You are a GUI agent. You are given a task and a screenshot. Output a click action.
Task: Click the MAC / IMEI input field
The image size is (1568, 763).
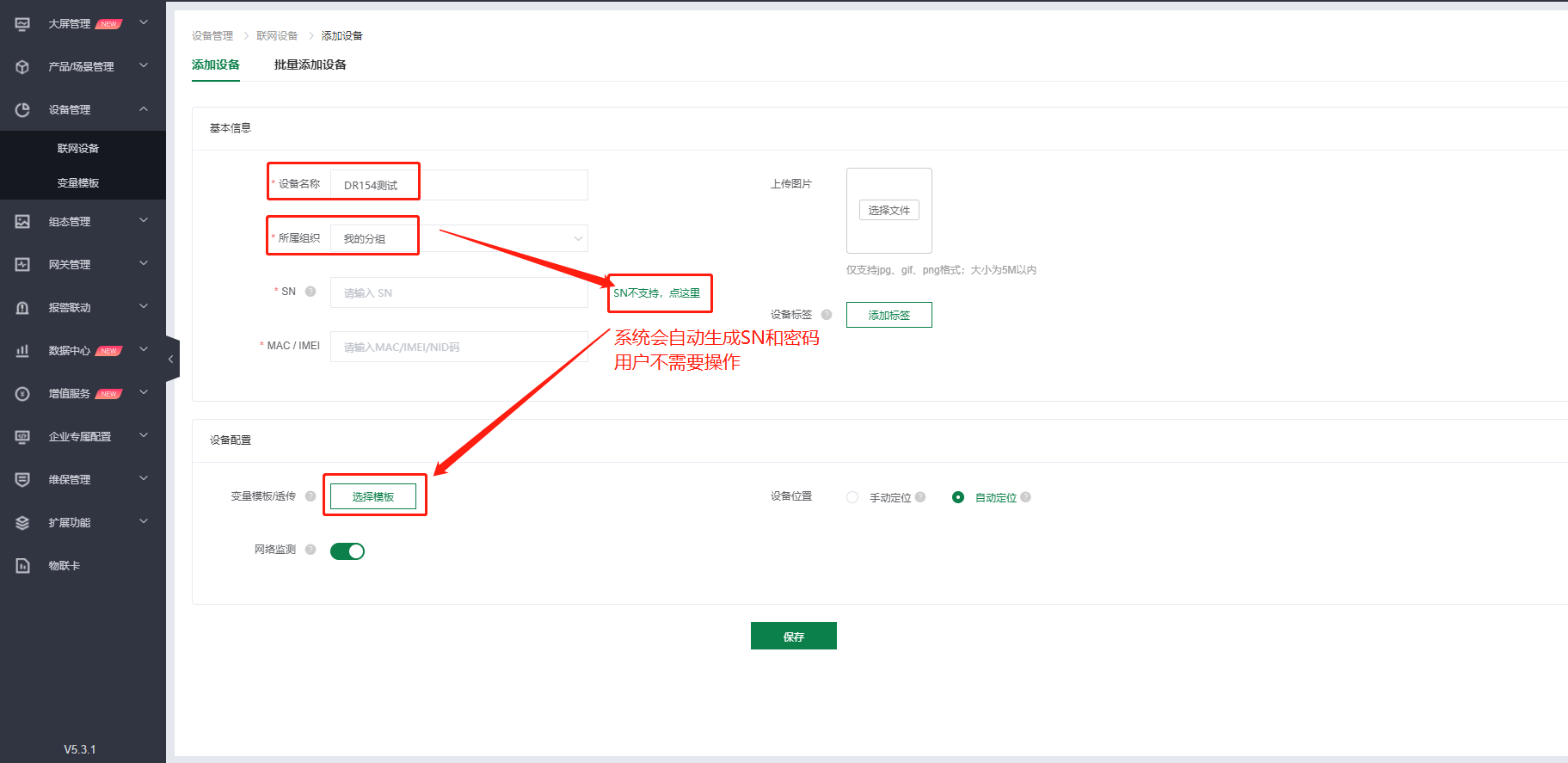point(459,347)
